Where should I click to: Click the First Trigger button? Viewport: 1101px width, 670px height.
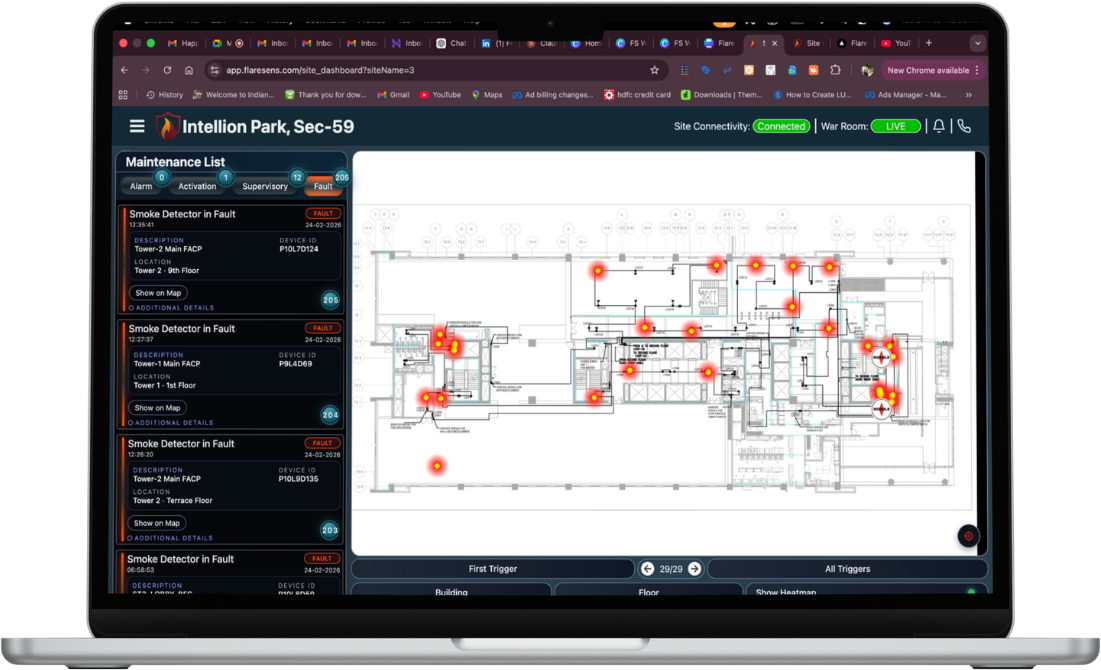pyautogui.click(x=496, y=568)
